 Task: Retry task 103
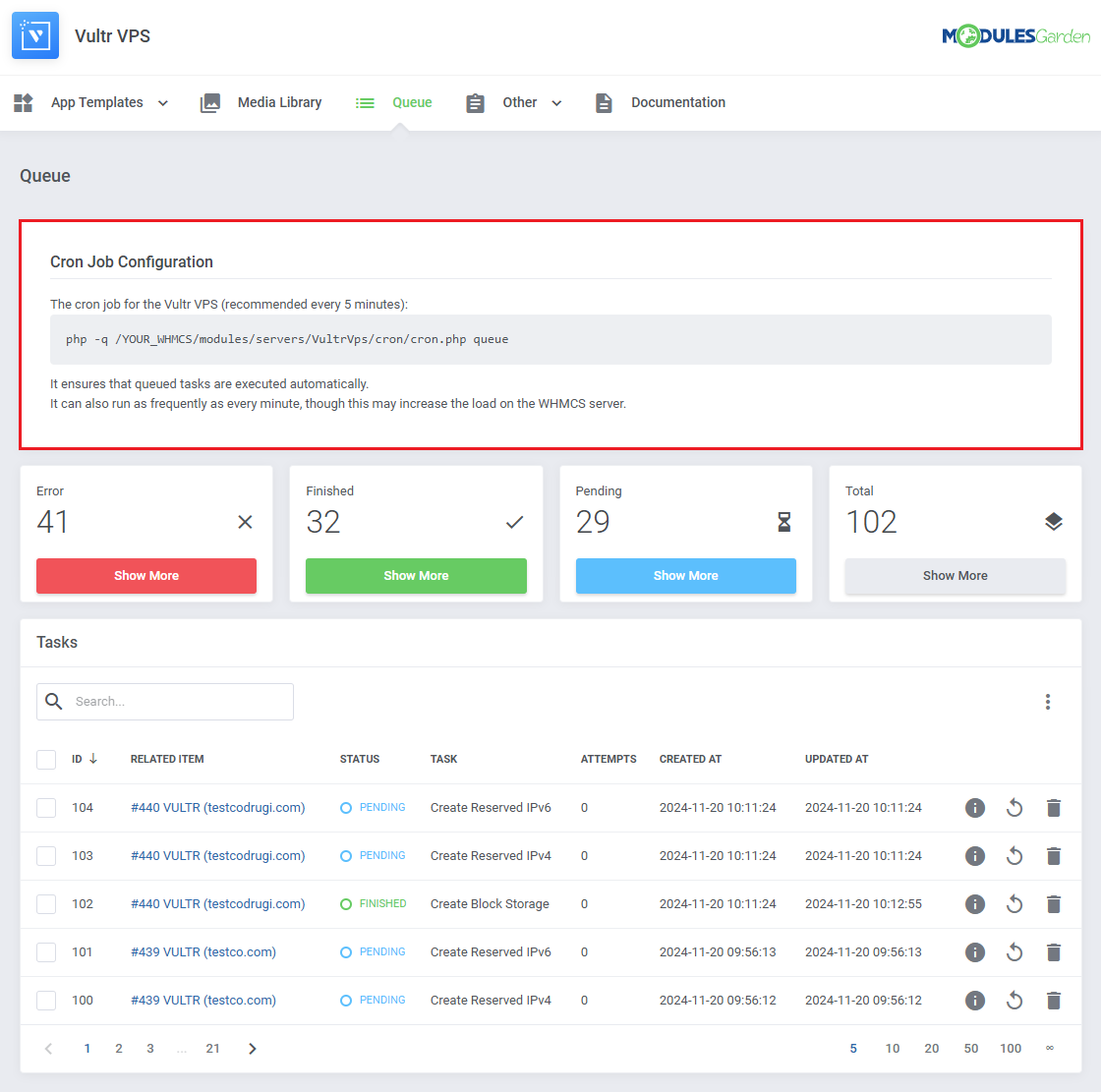(1014, 856)
